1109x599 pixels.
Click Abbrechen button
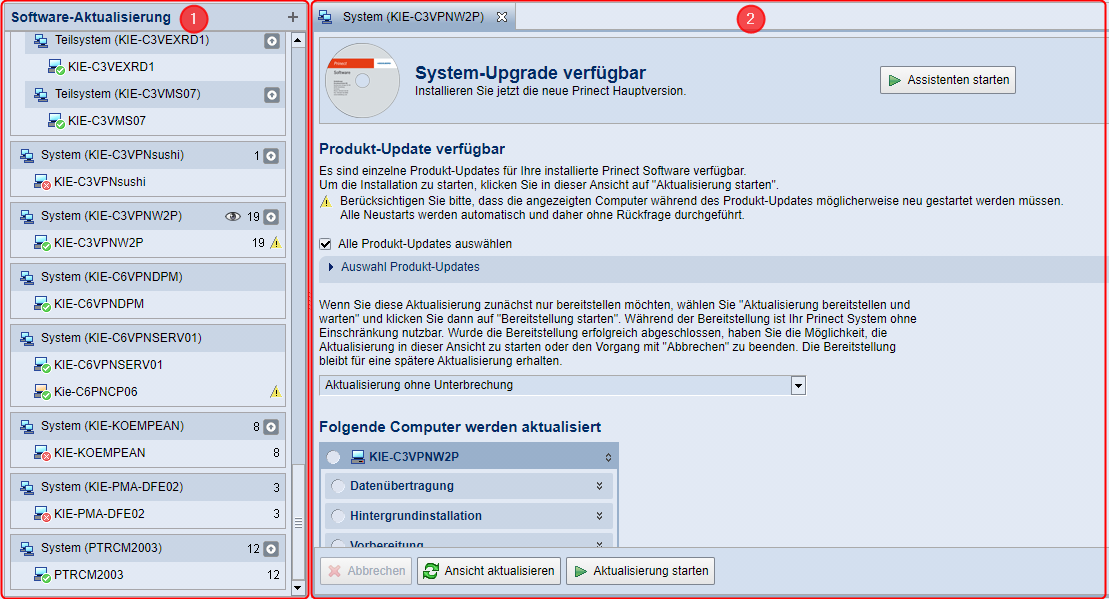[x=366, y=571]
